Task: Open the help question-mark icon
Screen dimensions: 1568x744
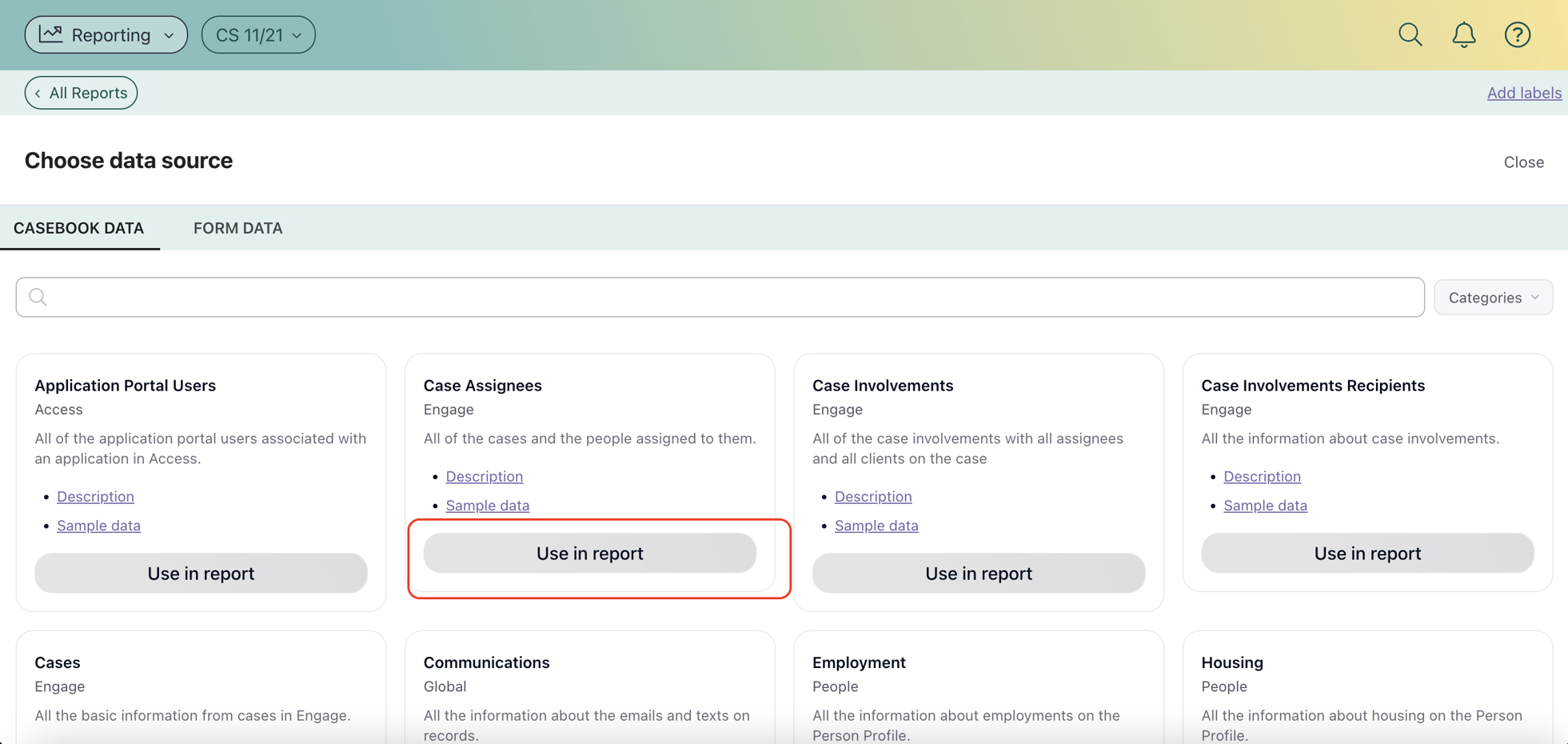Action: click(x=1517, y=34)
